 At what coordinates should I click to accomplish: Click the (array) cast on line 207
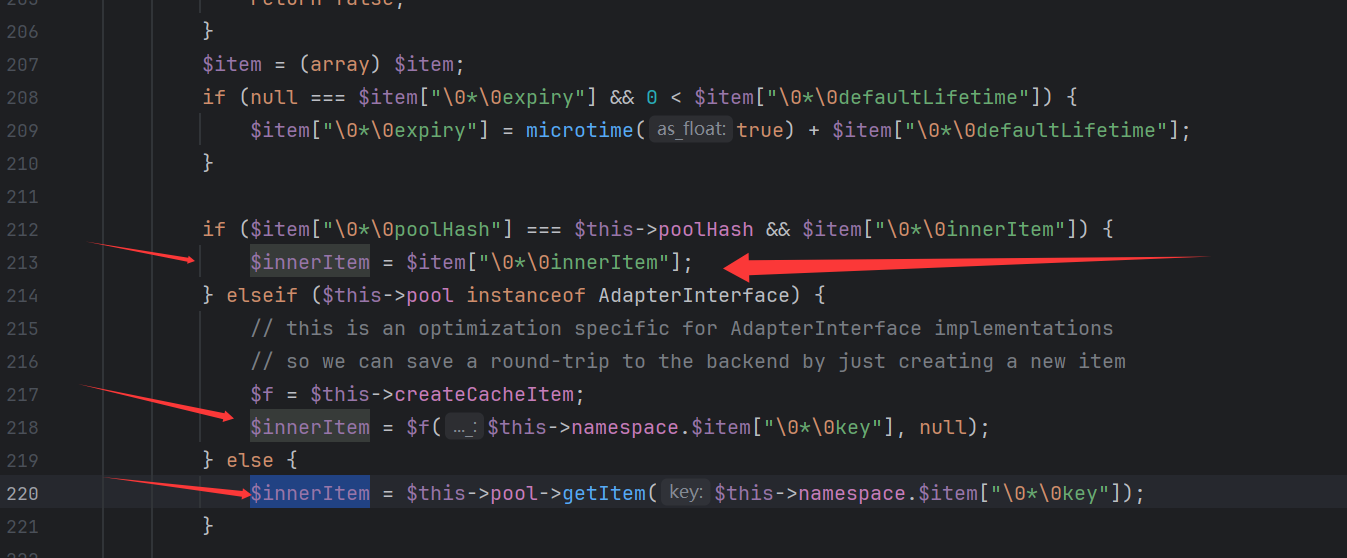[x=340, y=64]
